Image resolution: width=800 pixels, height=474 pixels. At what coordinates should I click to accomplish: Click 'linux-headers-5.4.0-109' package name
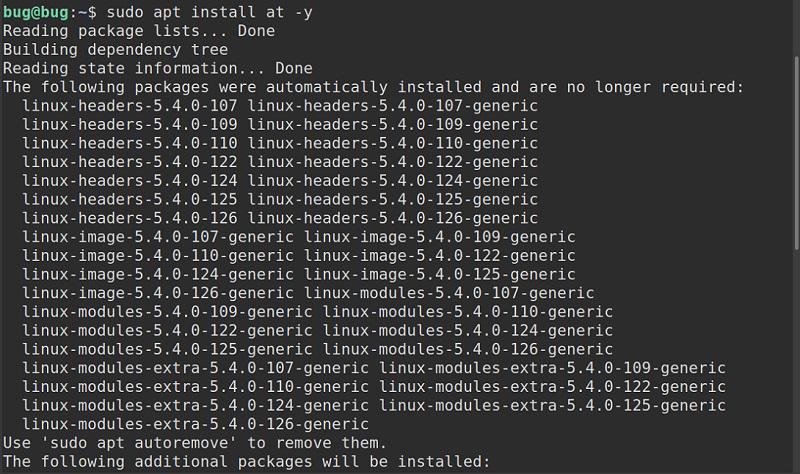(130, 124)
